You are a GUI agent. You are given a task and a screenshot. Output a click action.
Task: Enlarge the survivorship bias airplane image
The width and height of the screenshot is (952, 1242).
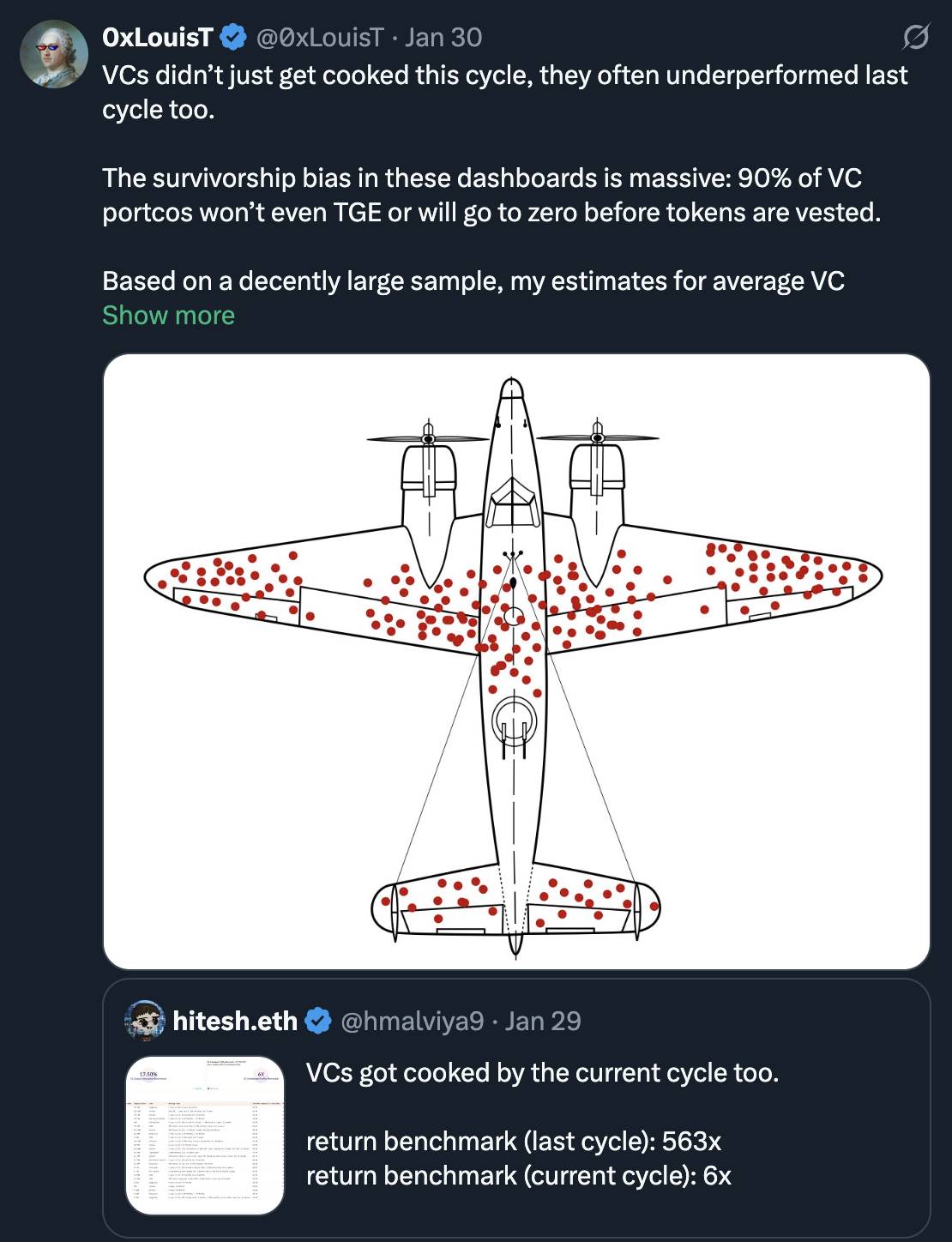pos(516,661)
